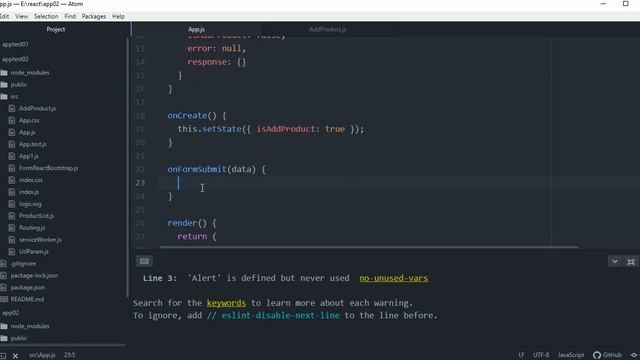Expand the apptest02 project folder
This screenshot has width=640, height=360.
click(16, 59)
